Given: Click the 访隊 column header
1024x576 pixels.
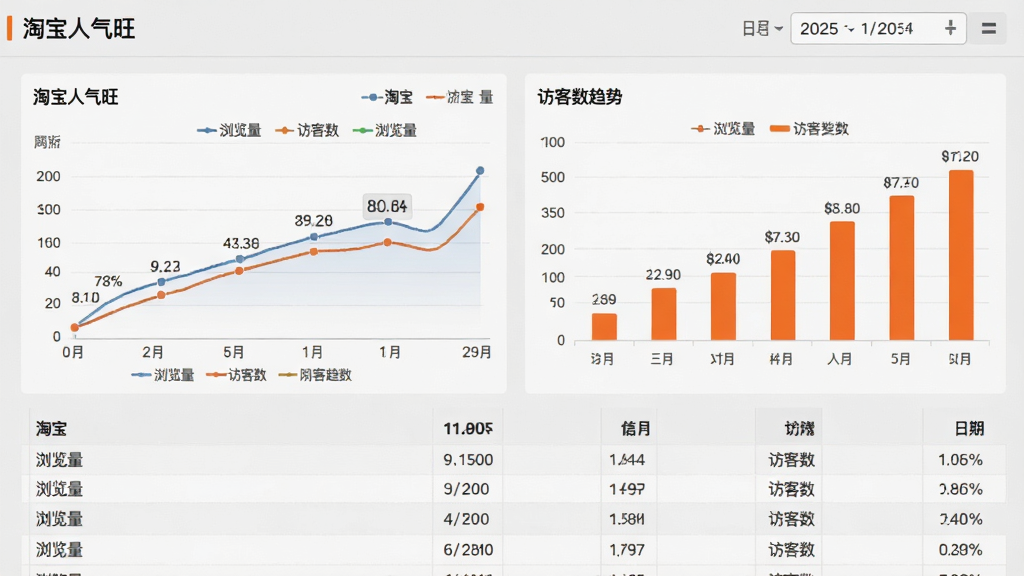Looking at the screenshot, I should (x=799, y=429).
